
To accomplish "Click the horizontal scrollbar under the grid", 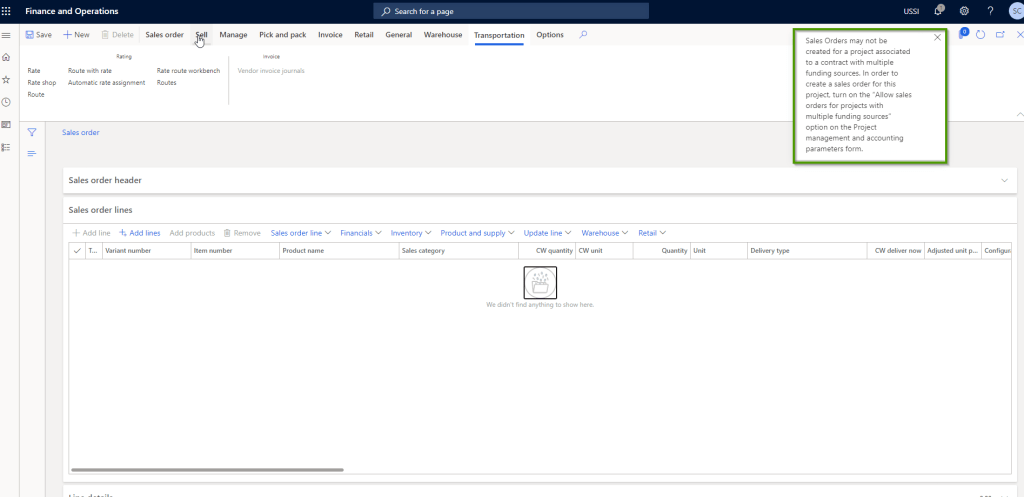I will tap(208, 469).
